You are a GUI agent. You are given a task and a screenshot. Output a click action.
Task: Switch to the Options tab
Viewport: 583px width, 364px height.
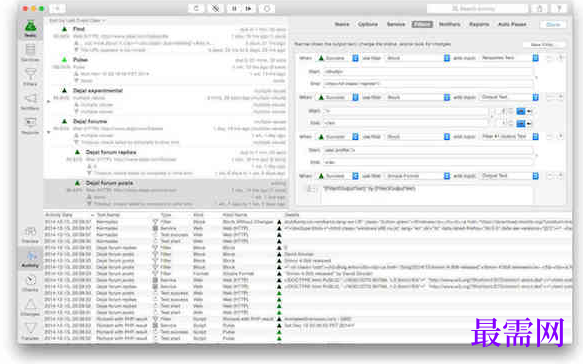[x=368, y=24]
